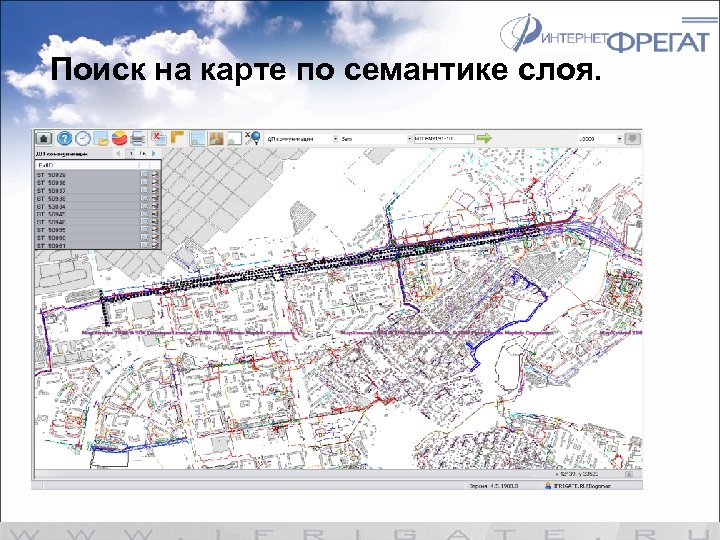Click the user name entry in bottom bar
720x540 pixels.
(578, 485)
